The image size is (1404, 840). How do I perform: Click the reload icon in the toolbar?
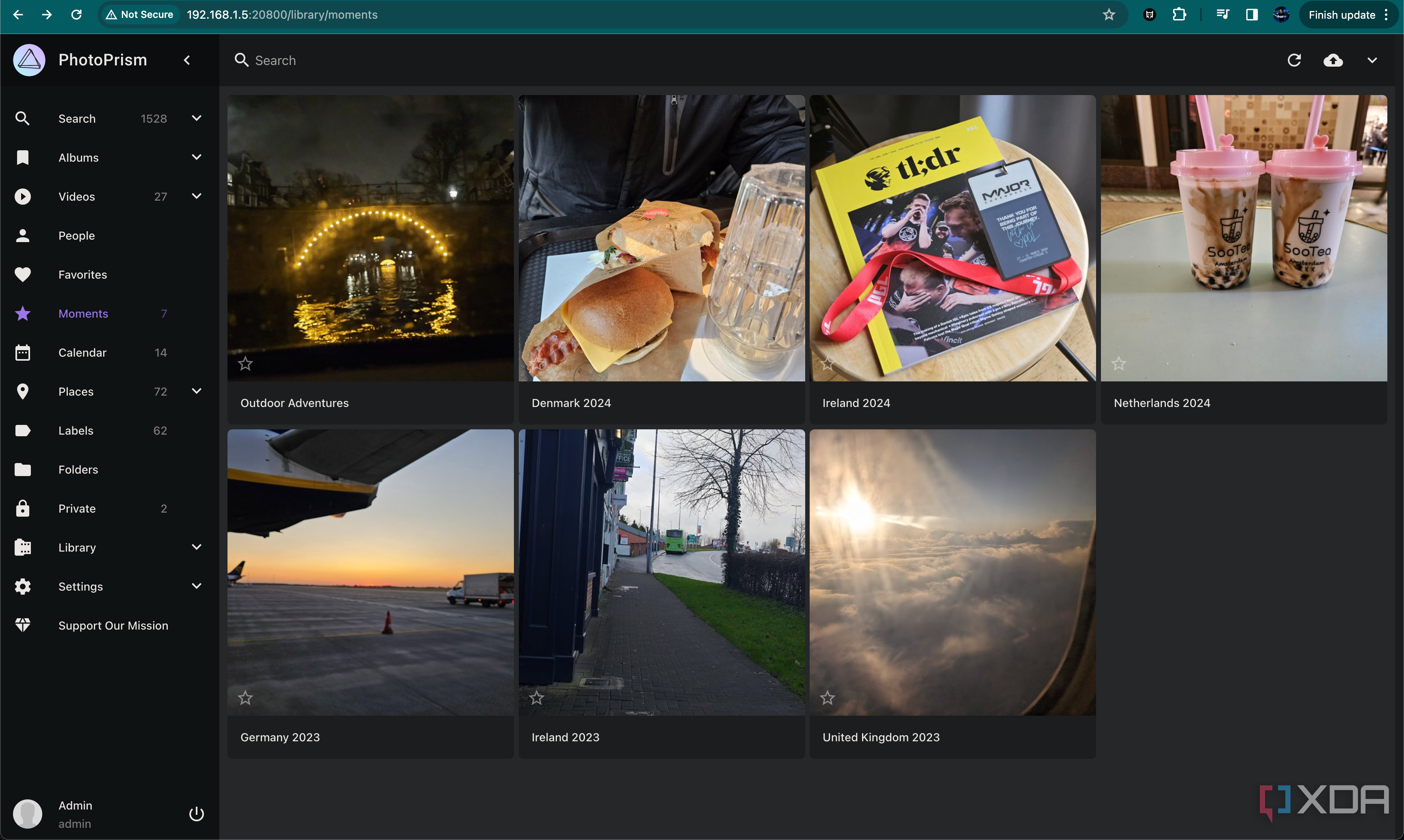1294,60
